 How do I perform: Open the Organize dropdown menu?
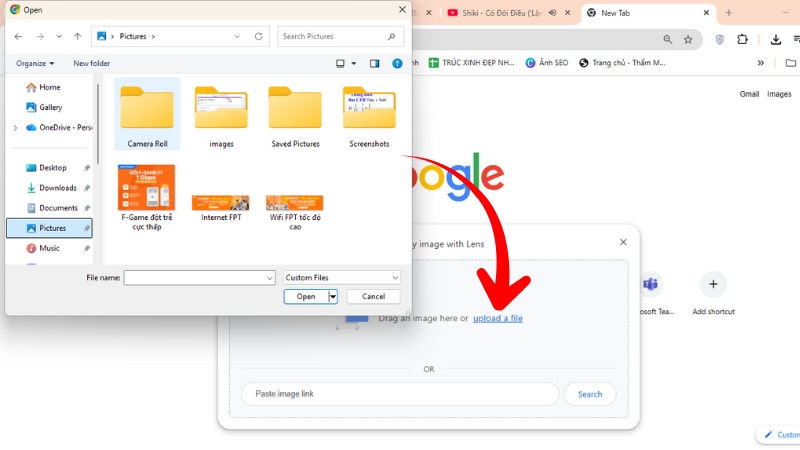pyautogui.click(x=35, y=63)
